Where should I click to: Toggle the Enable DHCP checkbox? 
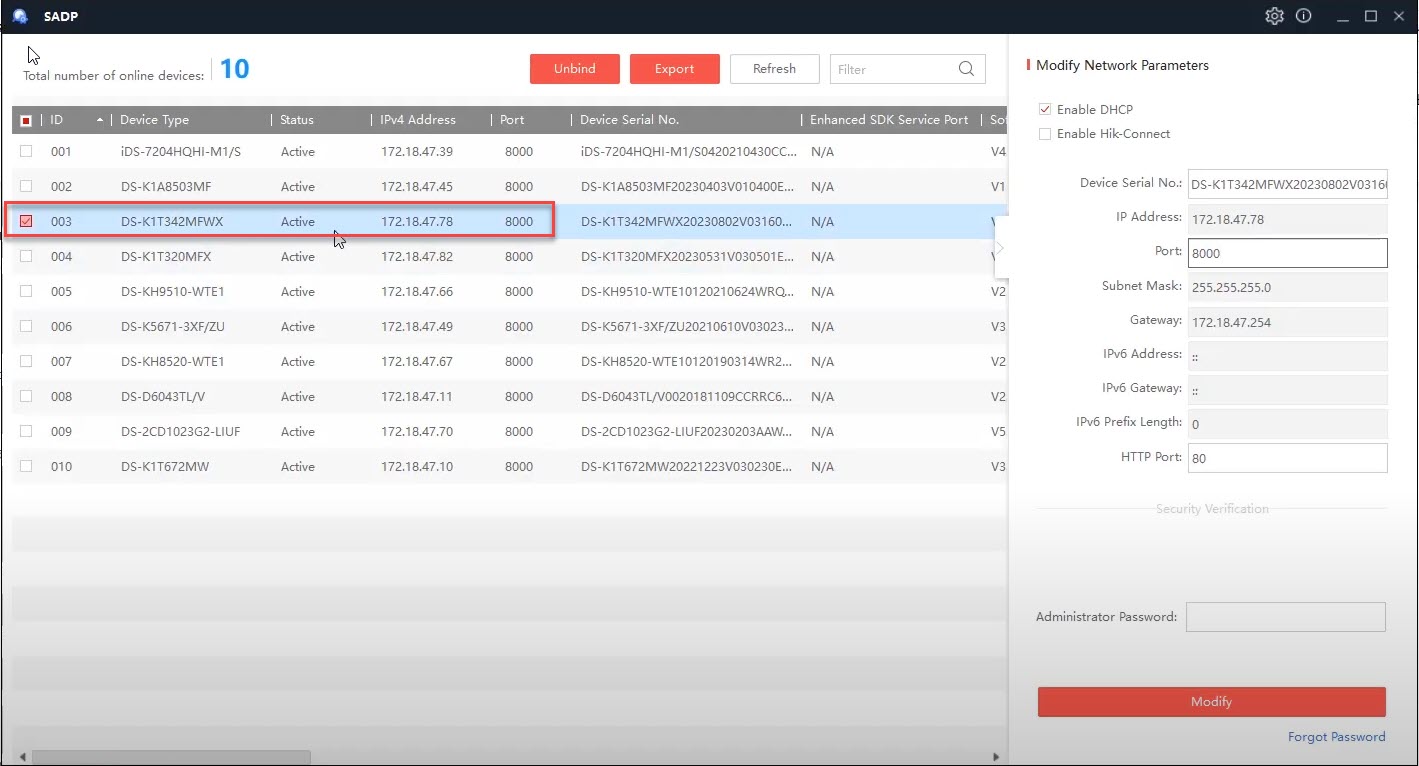point(1045,109)
